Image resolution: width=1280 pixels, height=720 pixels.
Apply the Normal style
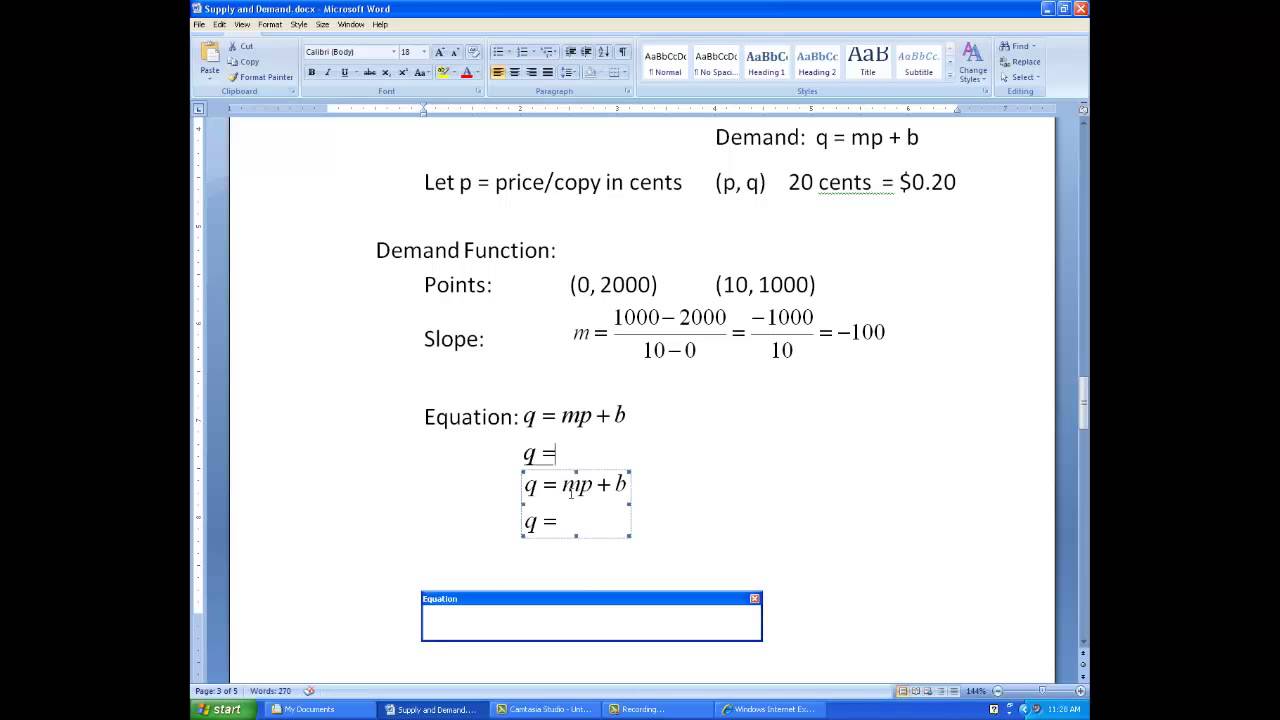665,62
